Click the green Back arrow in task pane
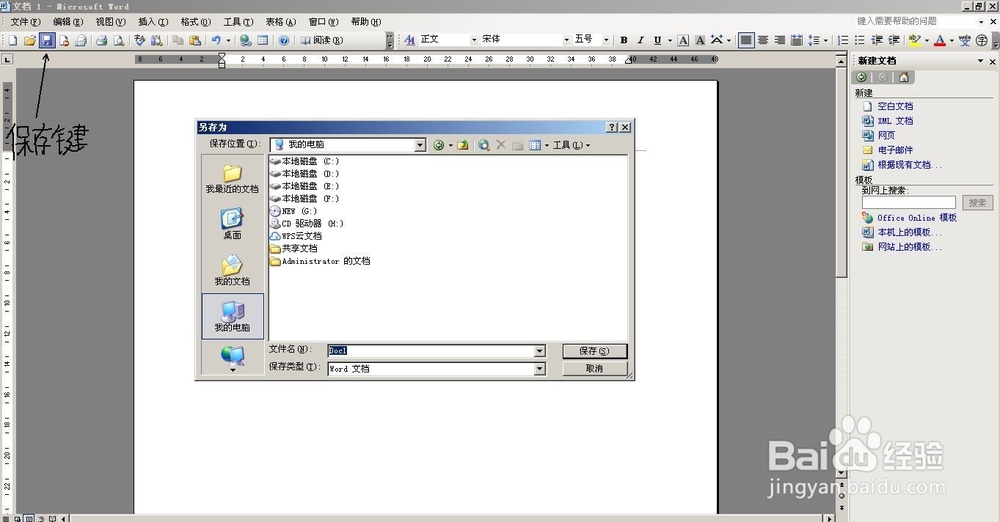Viewport: 1000px width, 522px height. (x=862, y=77)
